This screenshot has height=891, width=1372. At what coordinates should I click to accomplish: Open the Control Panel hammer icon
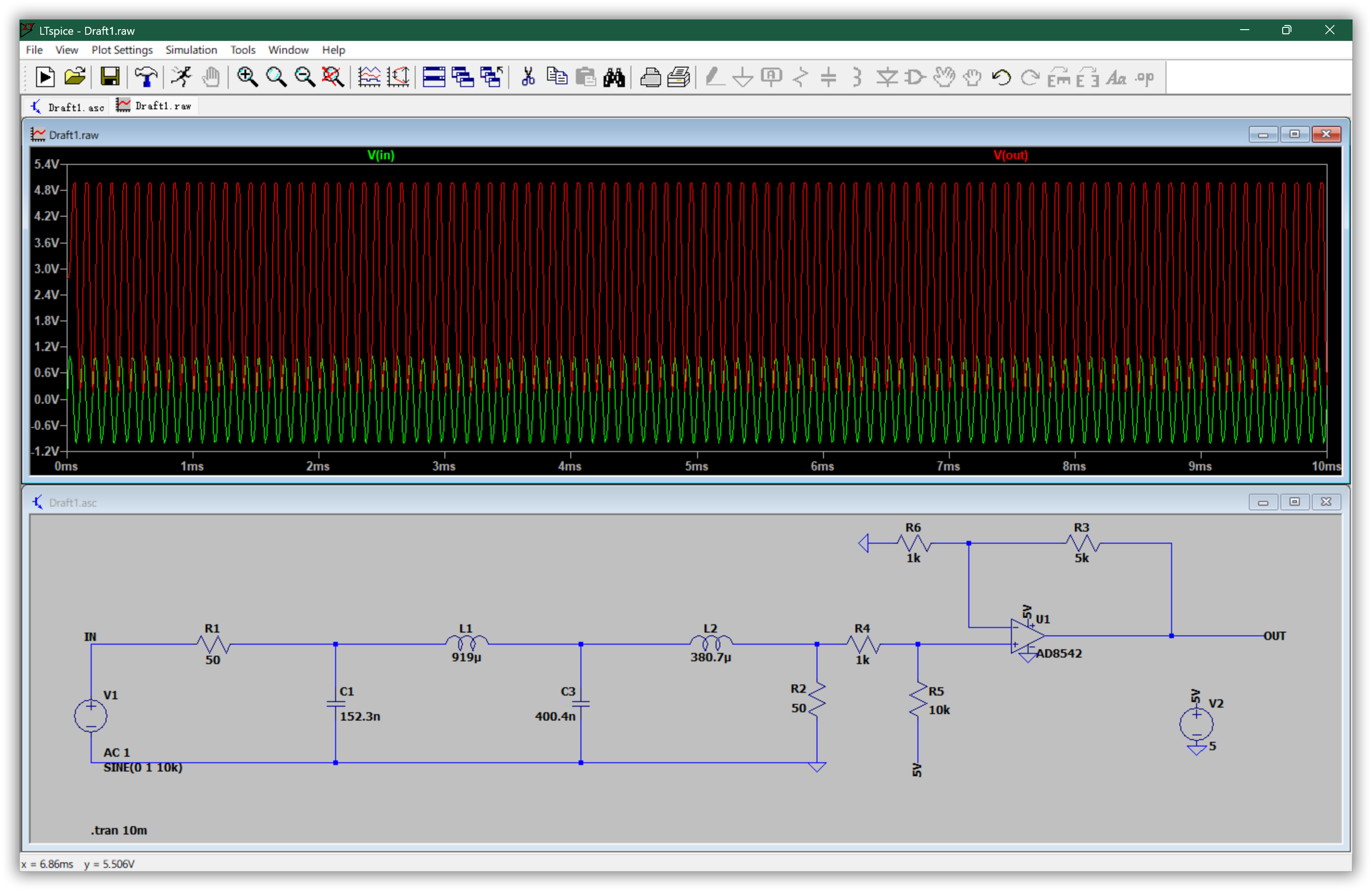coord(146,77)
